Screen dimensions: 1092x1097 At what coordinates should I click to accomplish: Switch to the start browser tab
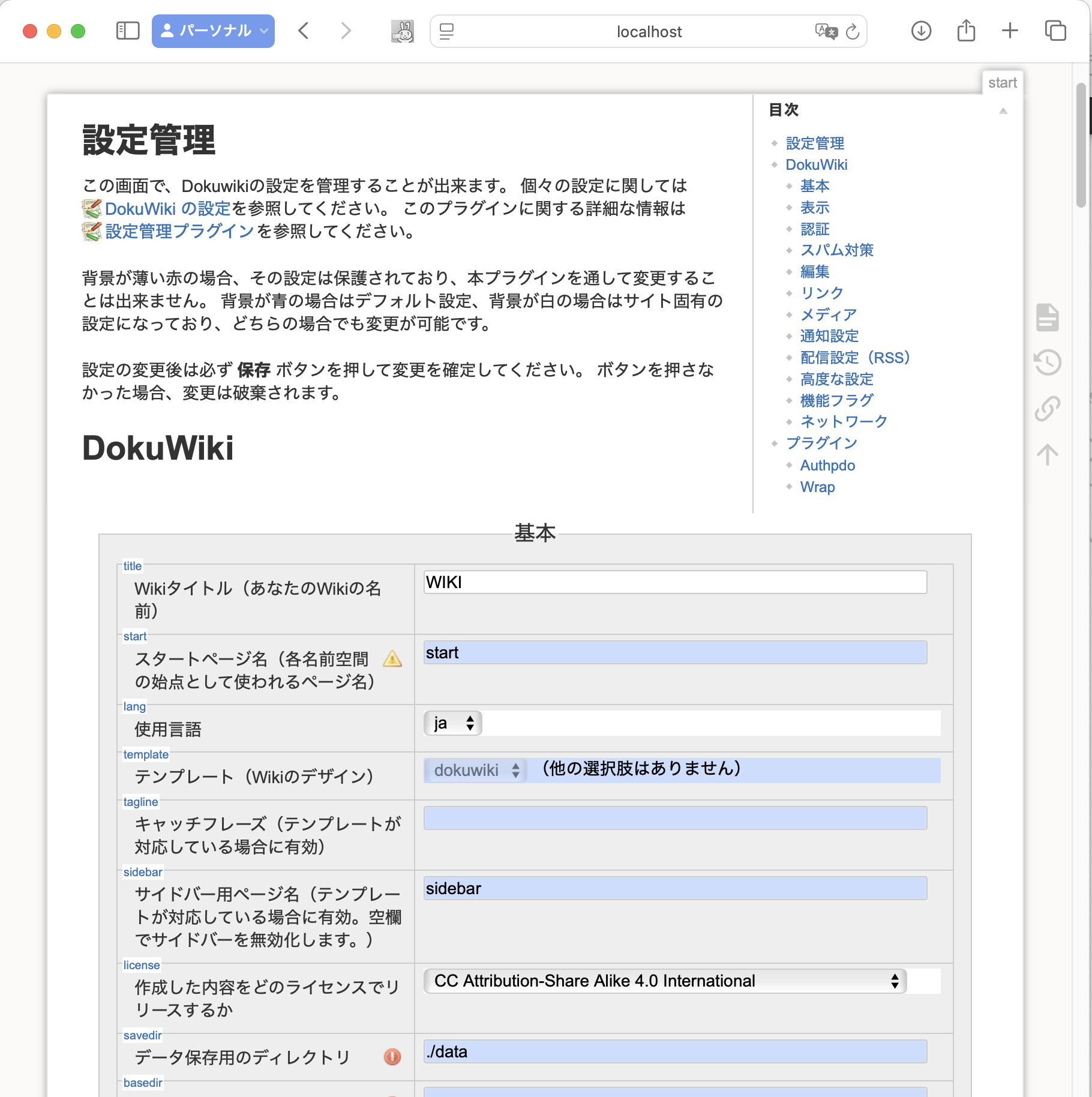coord(1003,82)
